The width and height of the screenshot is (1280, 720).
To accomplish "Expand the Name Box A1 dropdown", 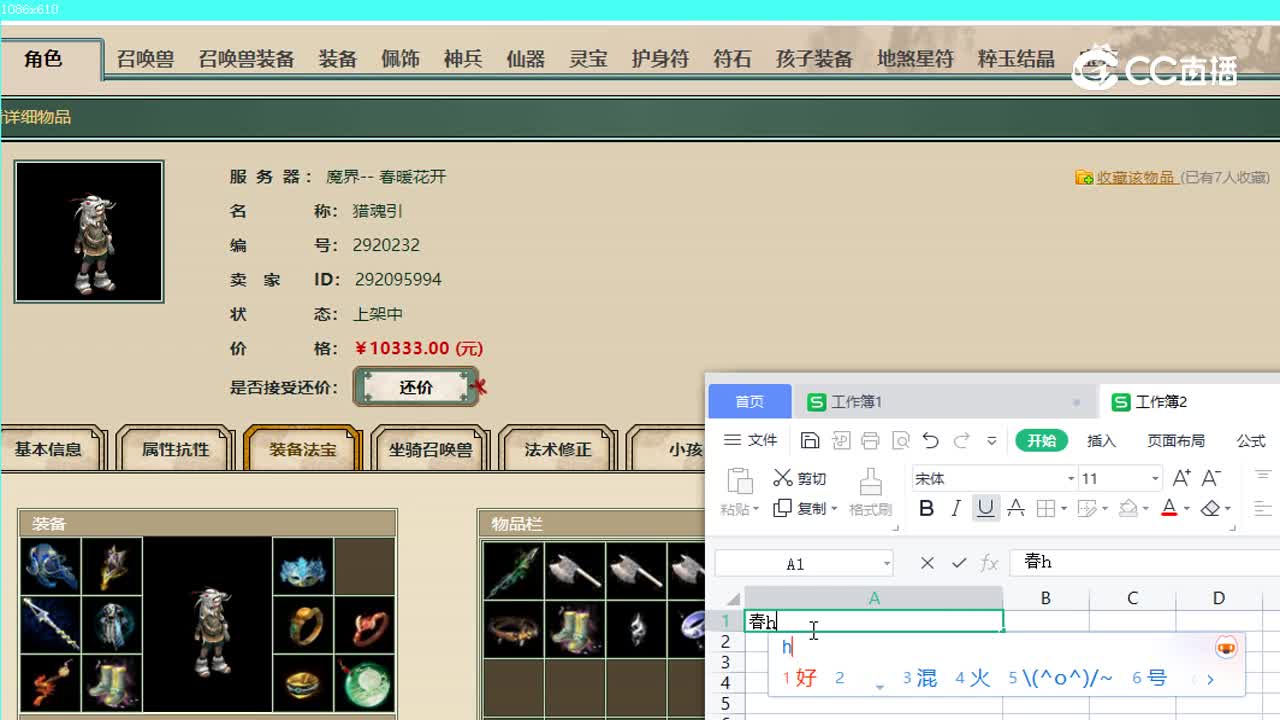I will click(886, 564).
